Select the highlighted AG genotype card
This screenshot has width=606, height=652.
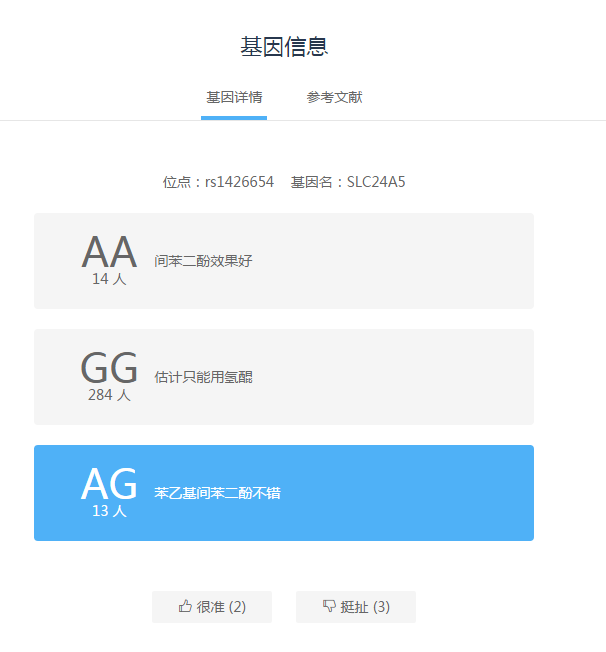tap(284, 493)
